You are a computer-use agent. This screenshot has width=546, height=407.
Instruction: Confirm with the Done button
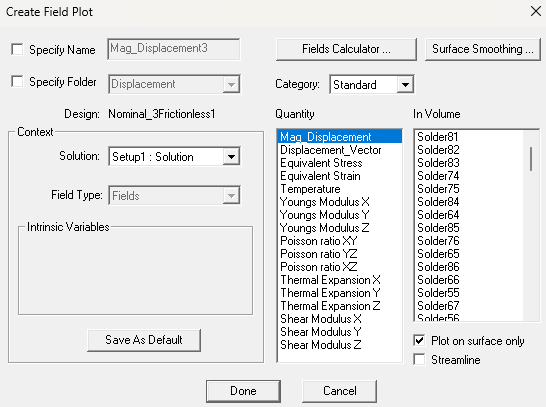click(243, 391)
